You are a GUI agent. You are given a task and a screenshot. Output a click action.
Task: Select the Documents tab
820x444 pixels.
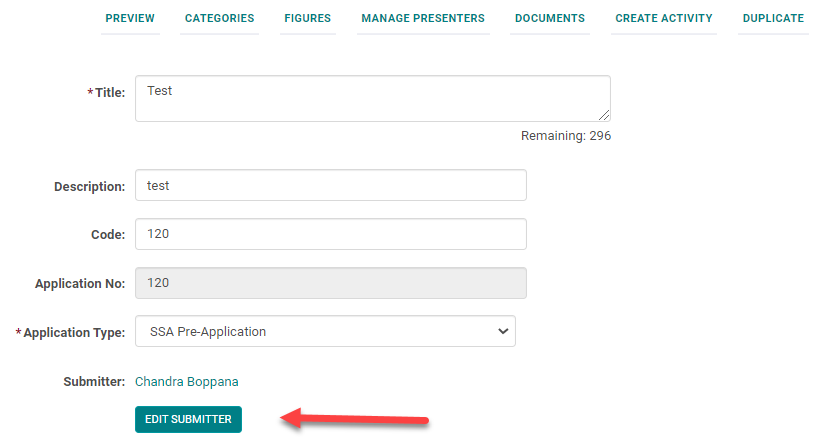point(549,18)
